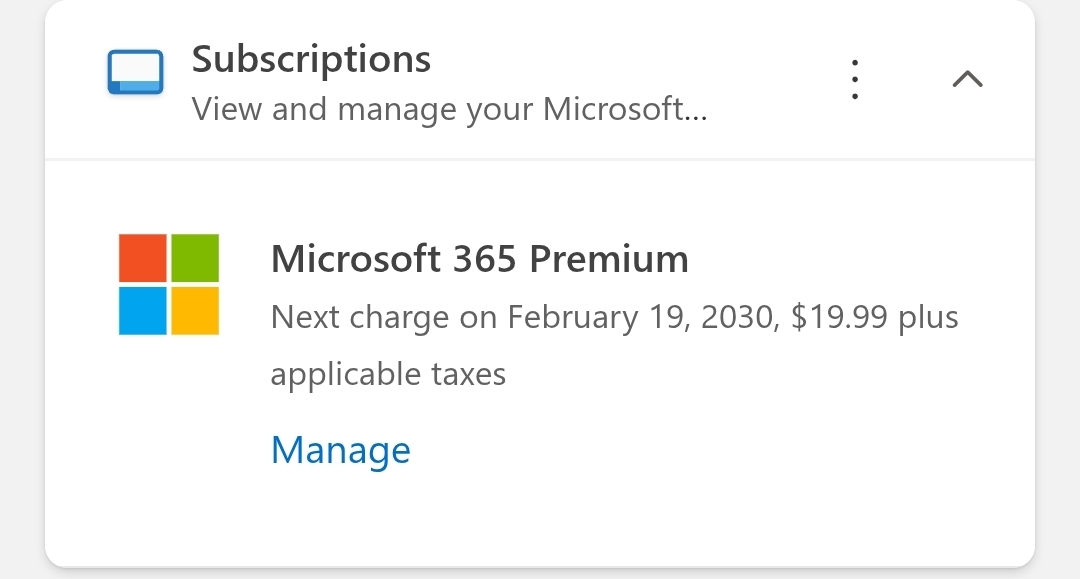Image resolution: width=1080 pixels, height=579 pixels.
Task: Open Manage for Microsoft 365 Premium
Action: [340, 450]
